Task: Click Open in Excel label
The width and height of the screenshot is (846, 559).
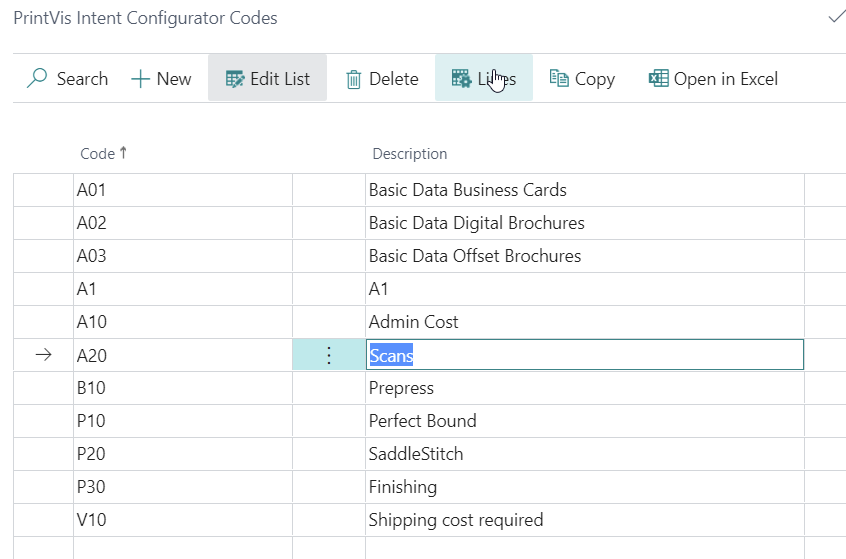Action: tap(726, 79)
